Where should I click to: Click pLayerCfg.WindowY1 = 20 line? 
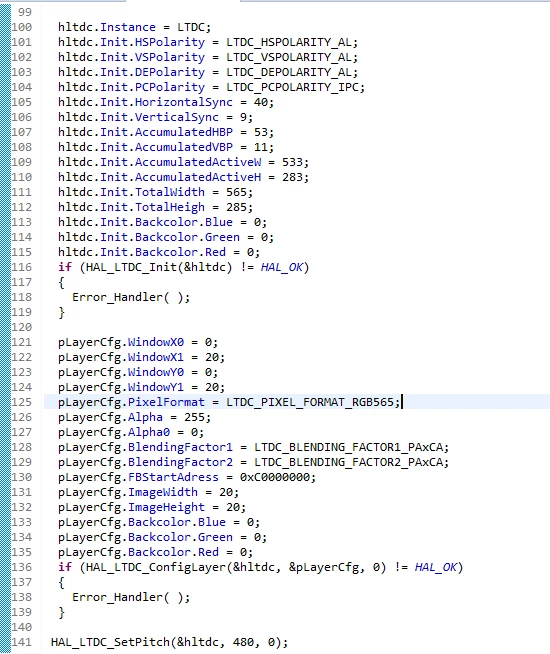[141, 387]
